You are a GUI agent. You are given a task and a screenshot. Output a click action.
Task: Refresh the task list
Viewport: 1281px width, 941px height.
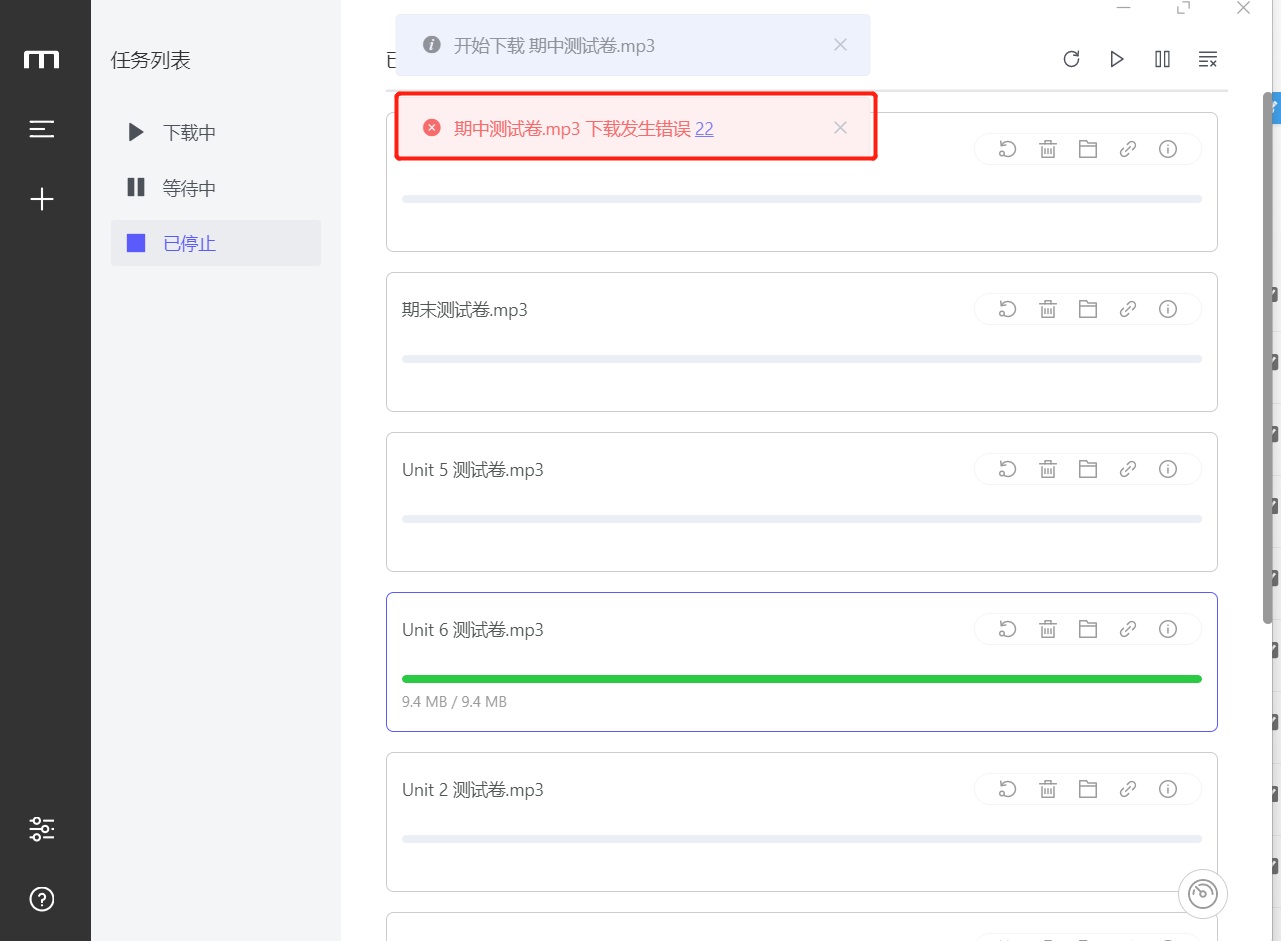tap(1071, 59)
